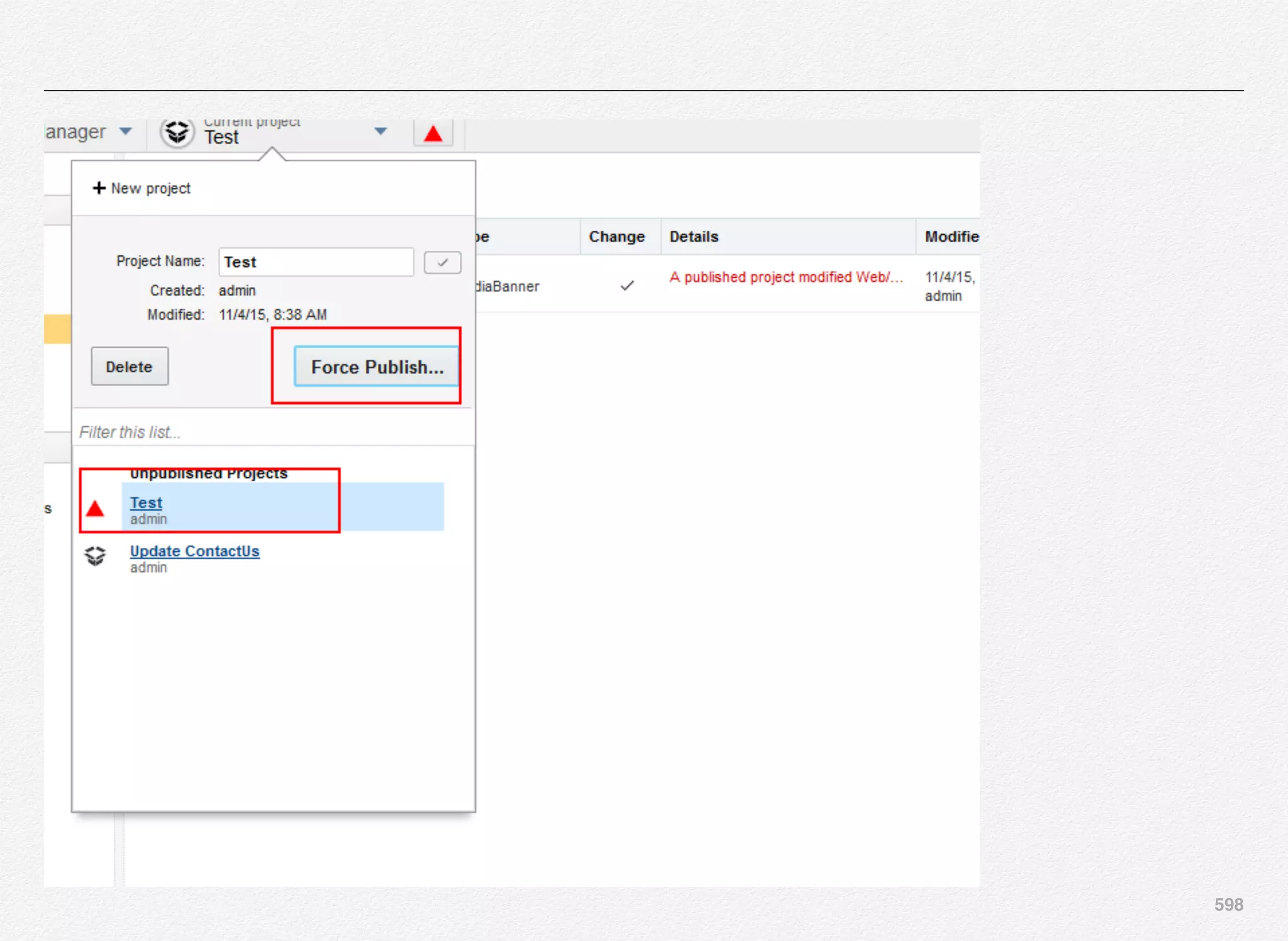Click the current project box icon
Screen dimensions: 1288x941
click(x=177, y=133)
